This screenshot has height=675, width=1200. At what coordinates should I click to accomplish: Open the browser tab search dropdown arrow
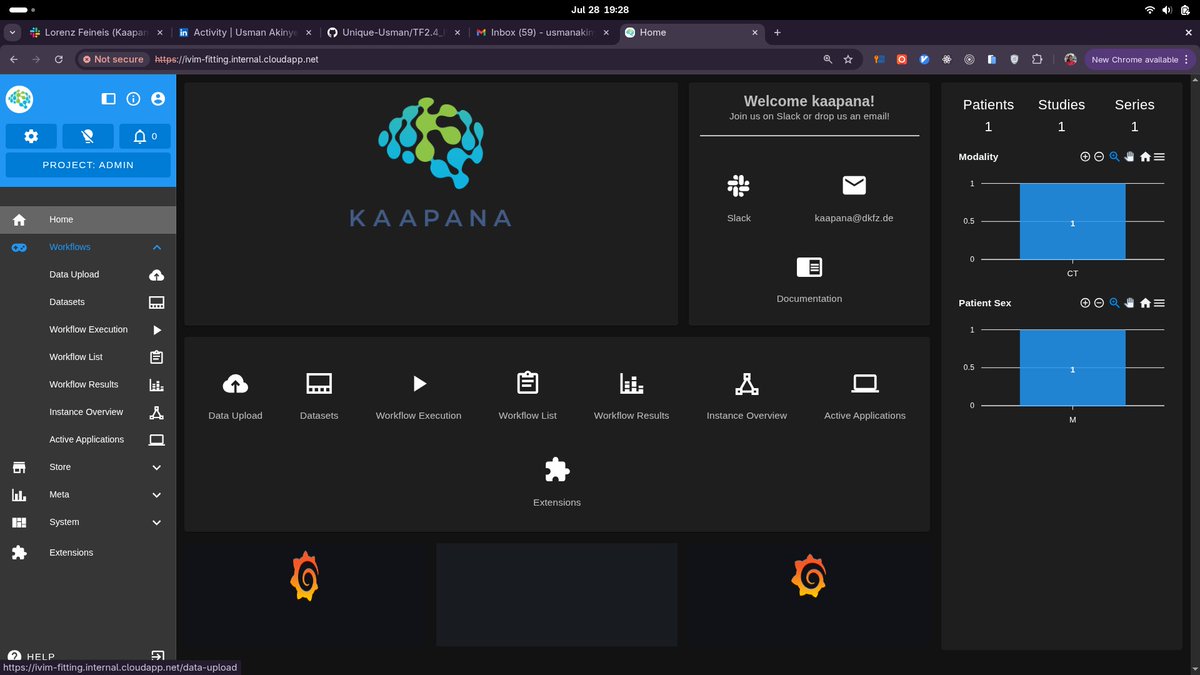(x=12, y=32)
